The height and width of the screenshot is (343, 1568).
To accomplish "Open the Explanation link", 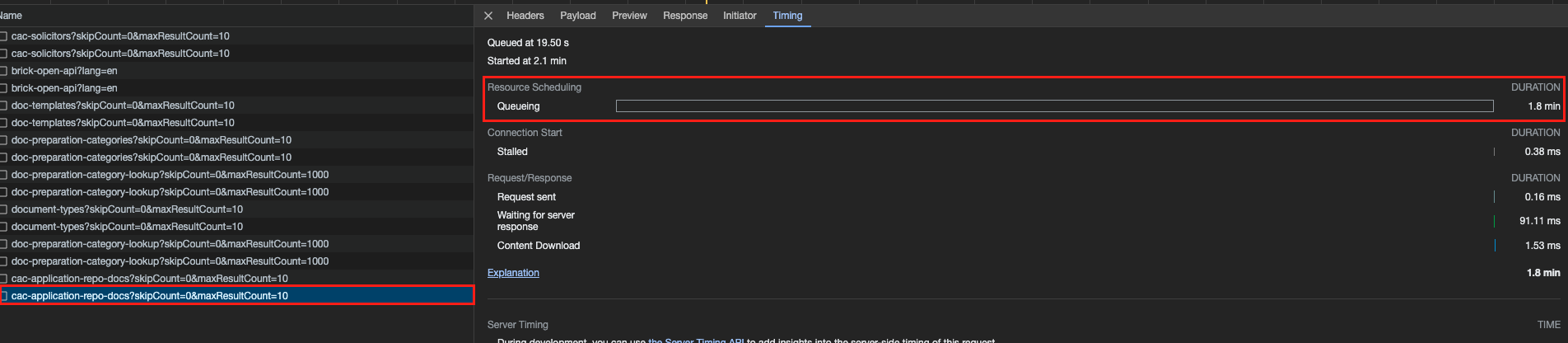I will (513, 273).
